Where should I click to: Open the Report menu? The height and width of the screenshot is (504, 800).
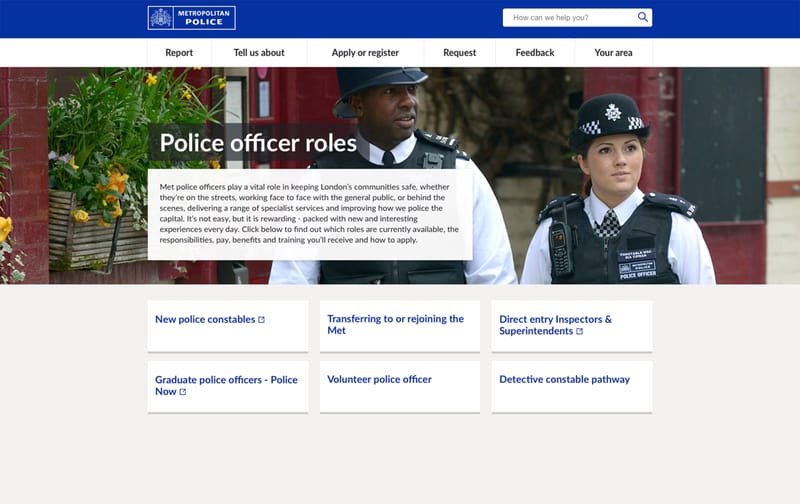click(179, 53)
